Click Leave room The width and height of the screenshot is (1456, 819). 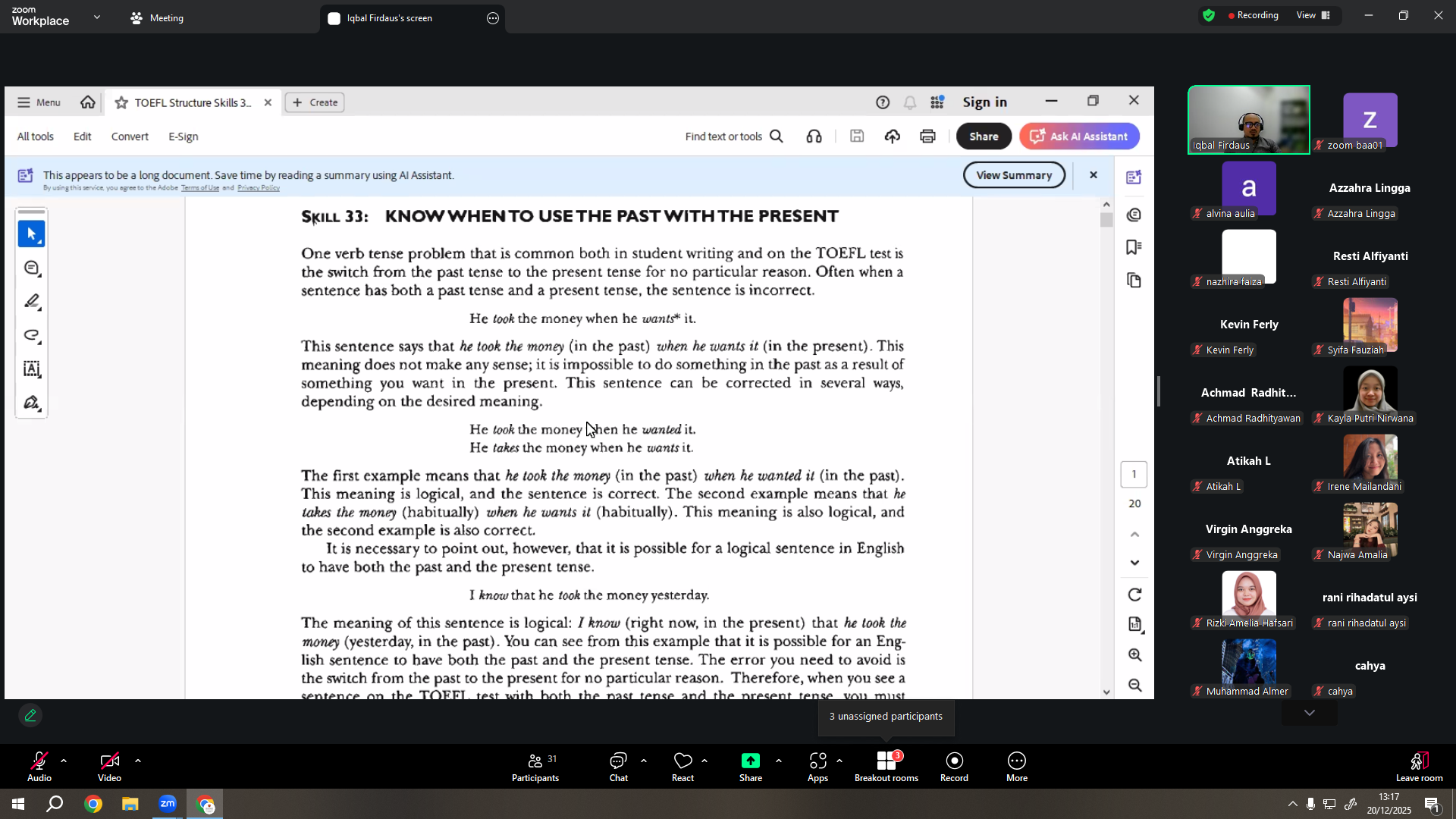[x=1420, y=767]
